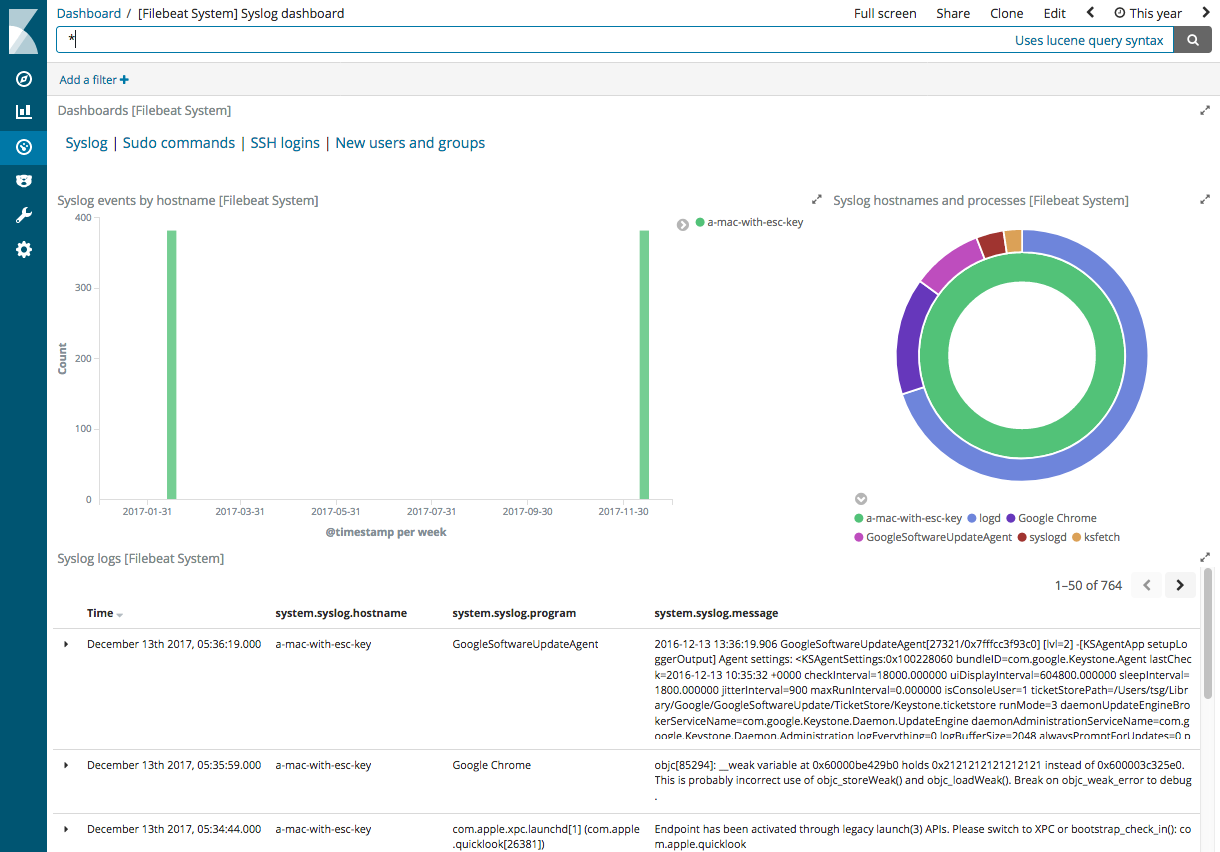
Task: Click inside the lucene query input
Action: (400, 40)
